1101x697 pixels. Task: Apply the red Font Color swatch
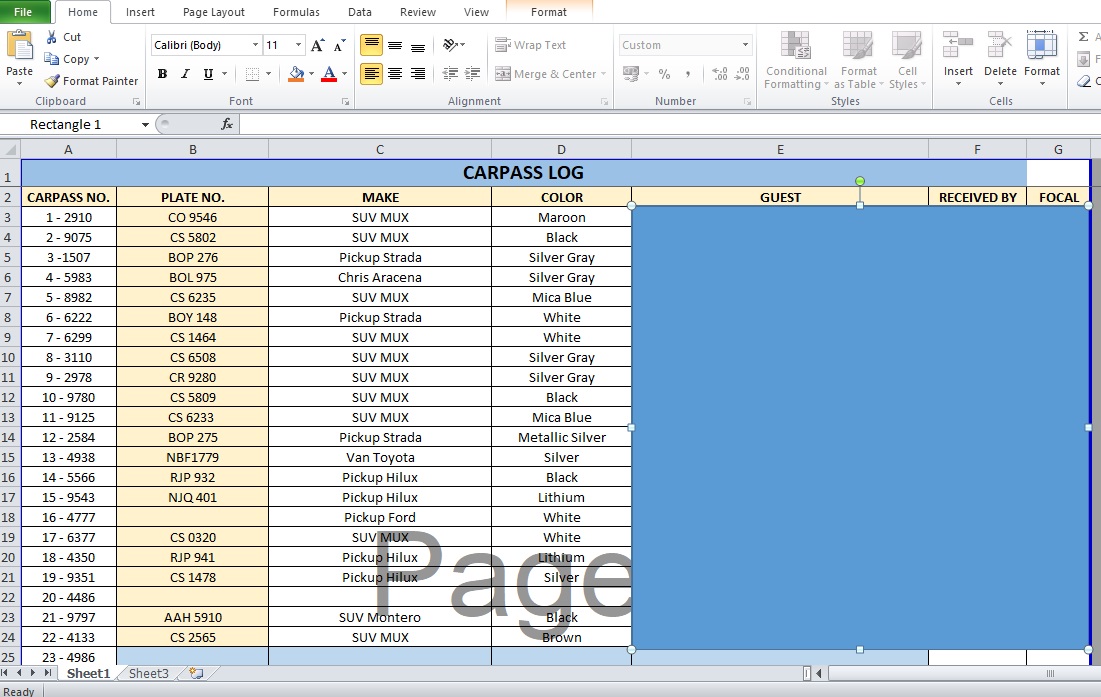329,74
